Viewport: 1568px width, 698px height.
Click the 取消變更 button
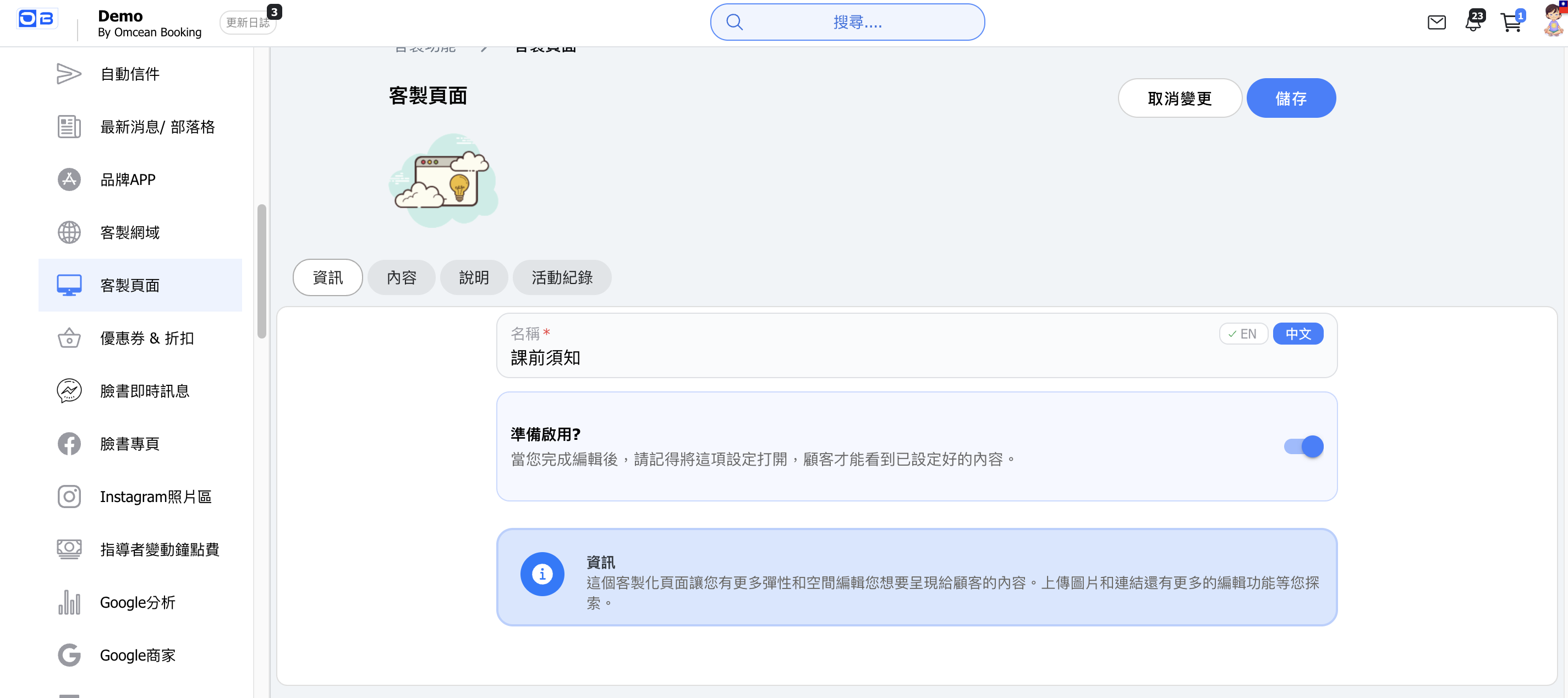pyautogui.click(x=1179, y=98)
